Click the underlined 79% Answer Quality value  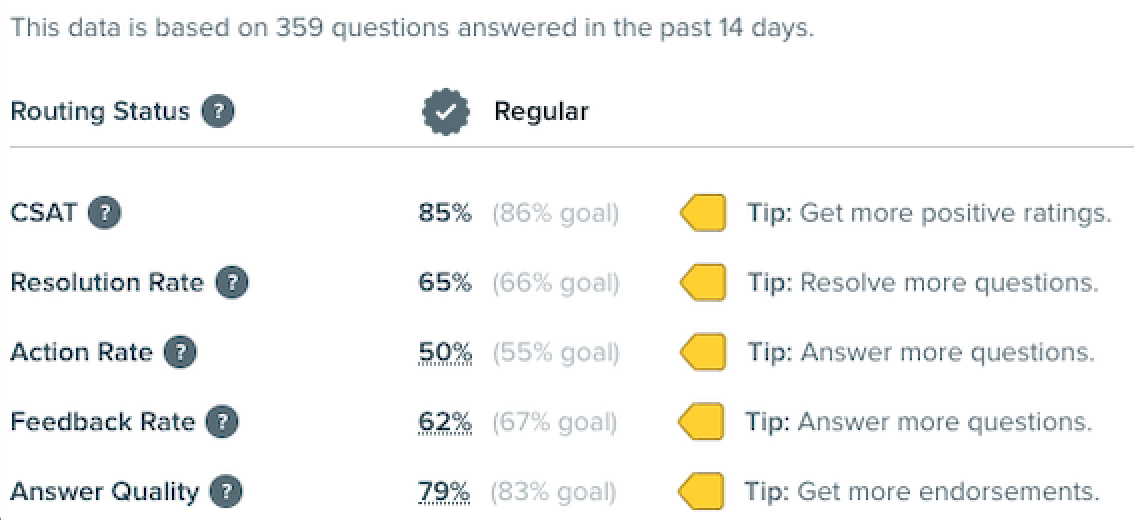[x=444, y=493]
